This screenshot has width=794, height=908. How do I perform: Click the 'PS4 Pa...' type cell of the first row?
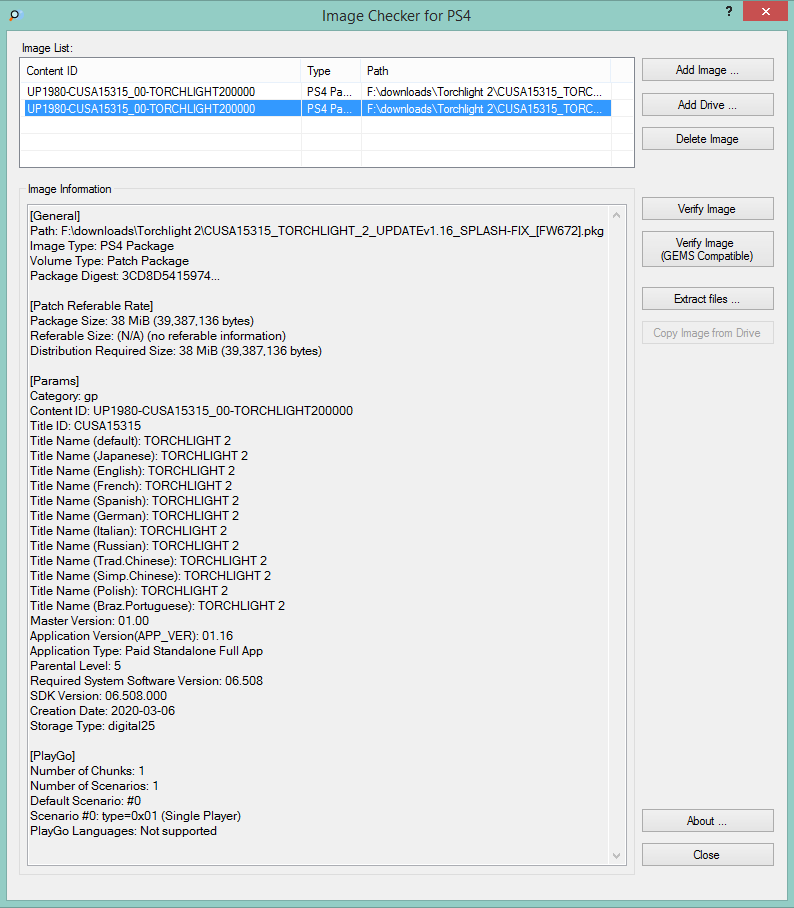[x=331, y=91]
